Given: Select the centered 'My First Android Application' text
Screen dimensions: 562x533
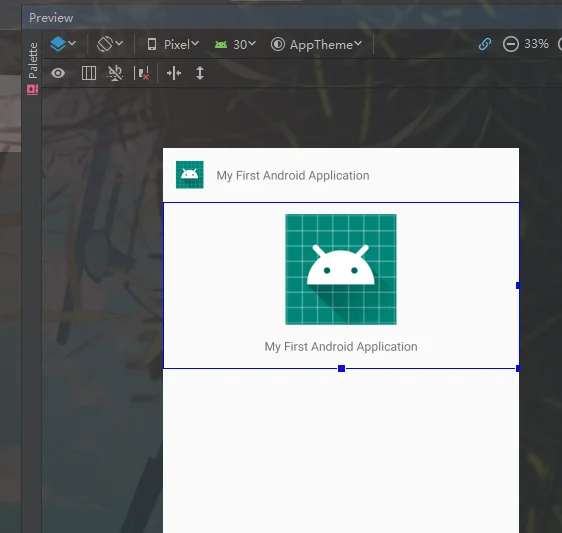Looking at the screenshot, I should point(341,347).
